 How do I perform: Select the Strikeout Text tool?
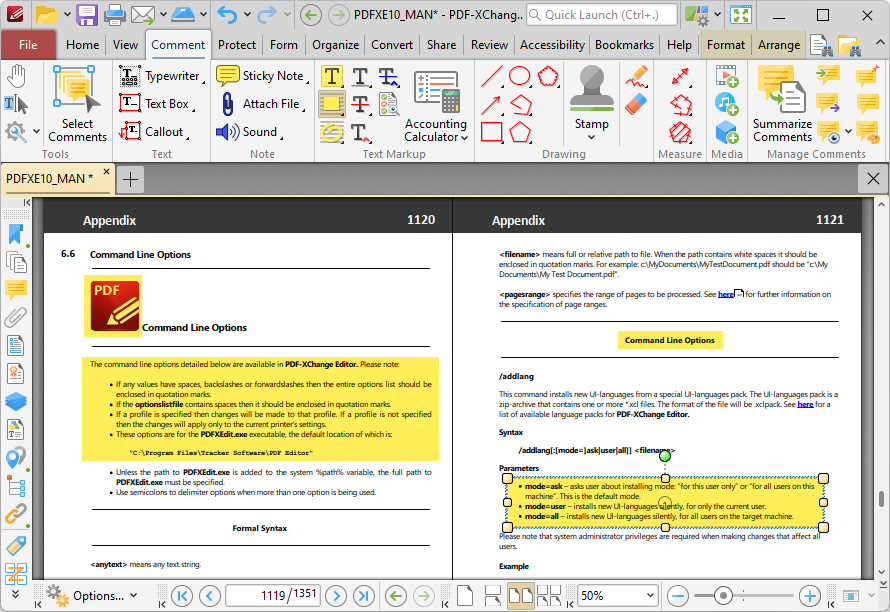click(x=361, y=104)
